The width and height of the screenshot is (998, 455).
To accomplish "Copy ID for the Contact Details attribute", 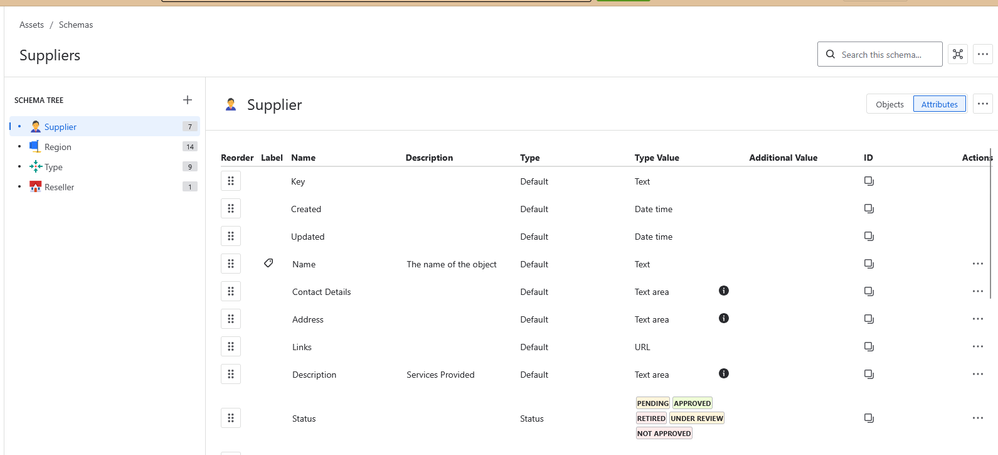I will pyautogui.click(x=869, y=291).
